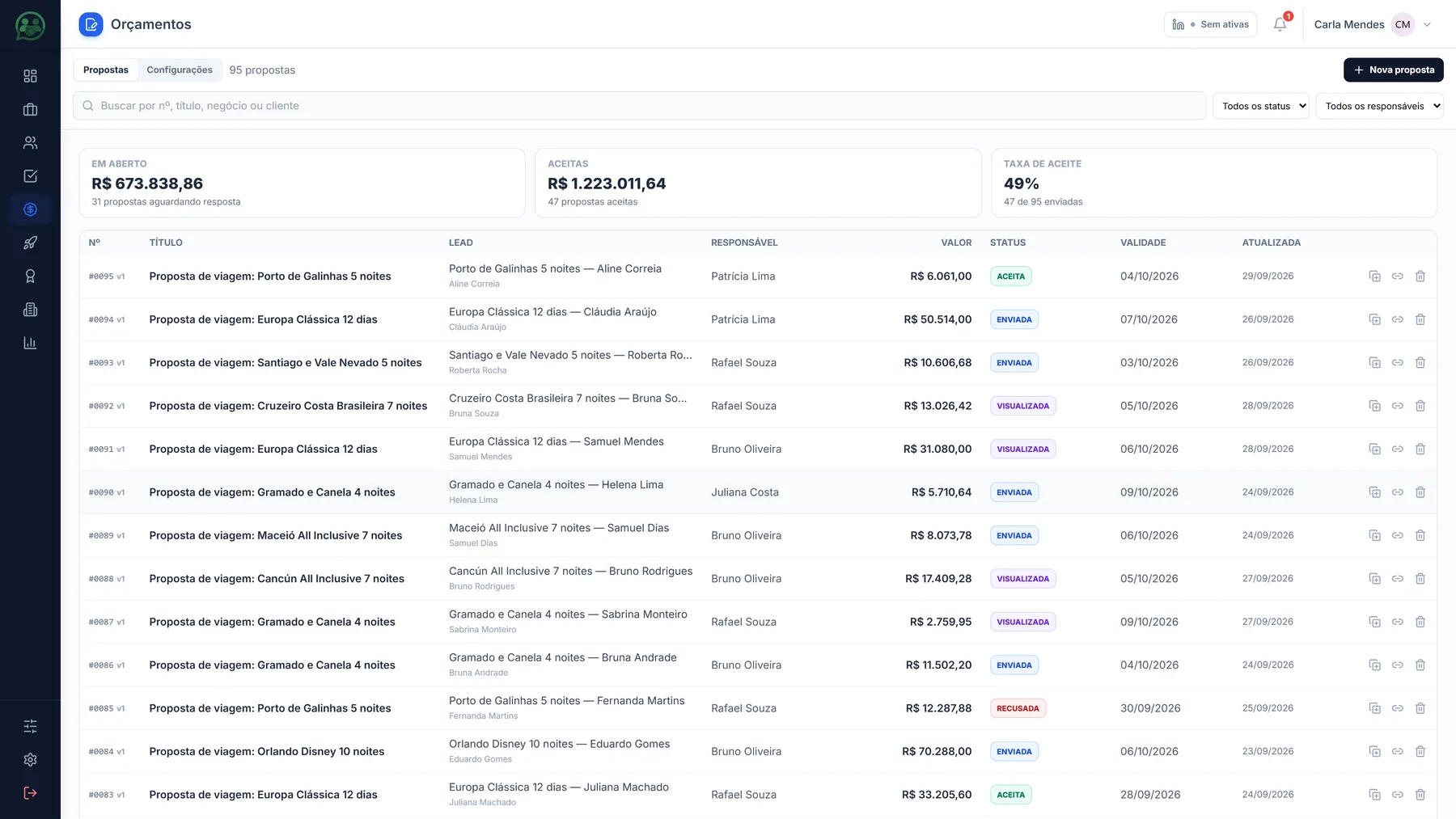Copy link for proposal #0088 Cancún
Image resolution: width=1456 pixels, height=819 pixels.
click(1397, 578)
